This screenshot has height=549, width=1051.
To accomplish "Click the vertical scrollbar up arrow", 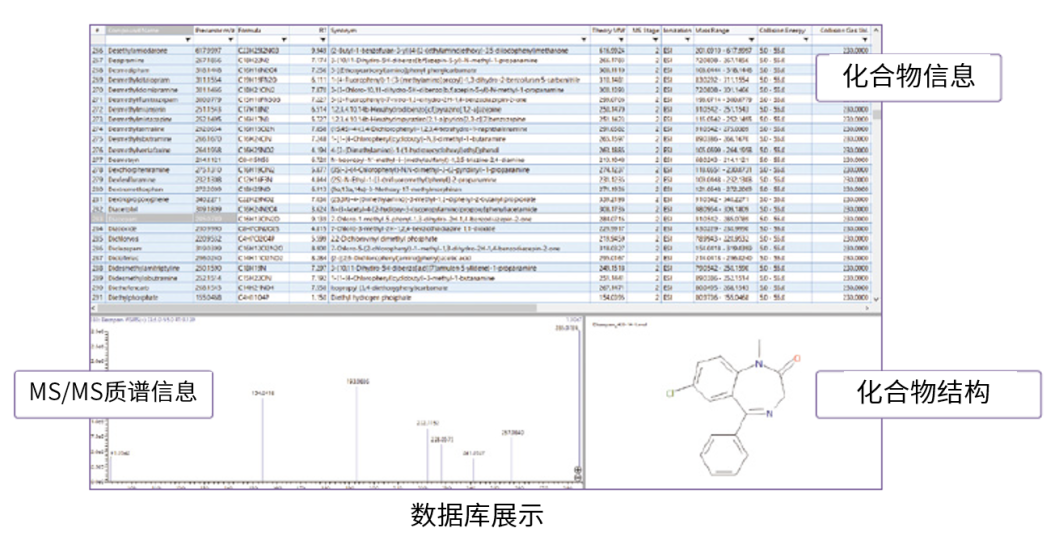I will 877,32.
